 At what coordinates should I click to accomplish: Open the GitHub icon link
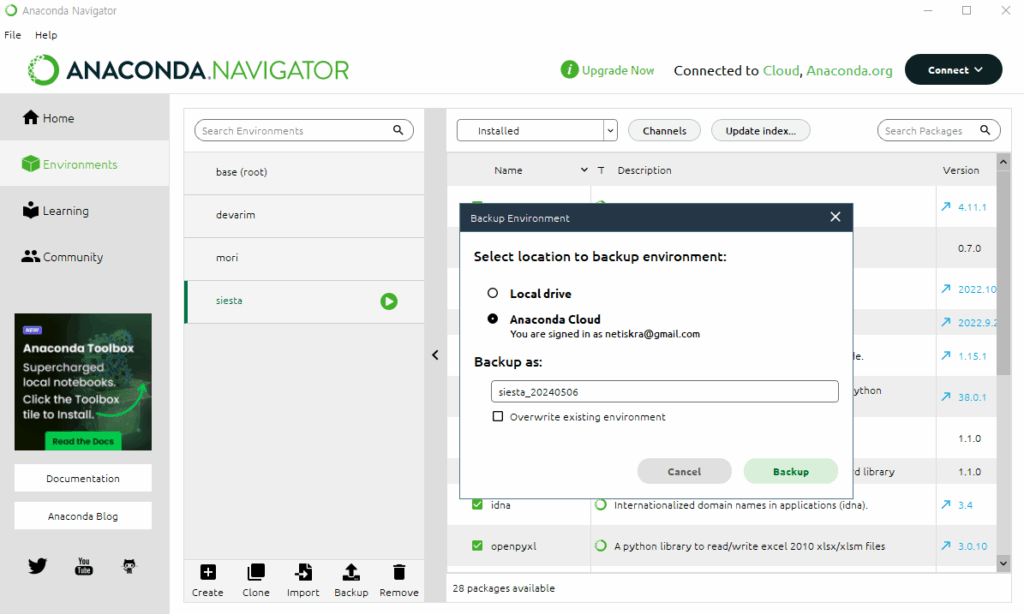(130, 566)
